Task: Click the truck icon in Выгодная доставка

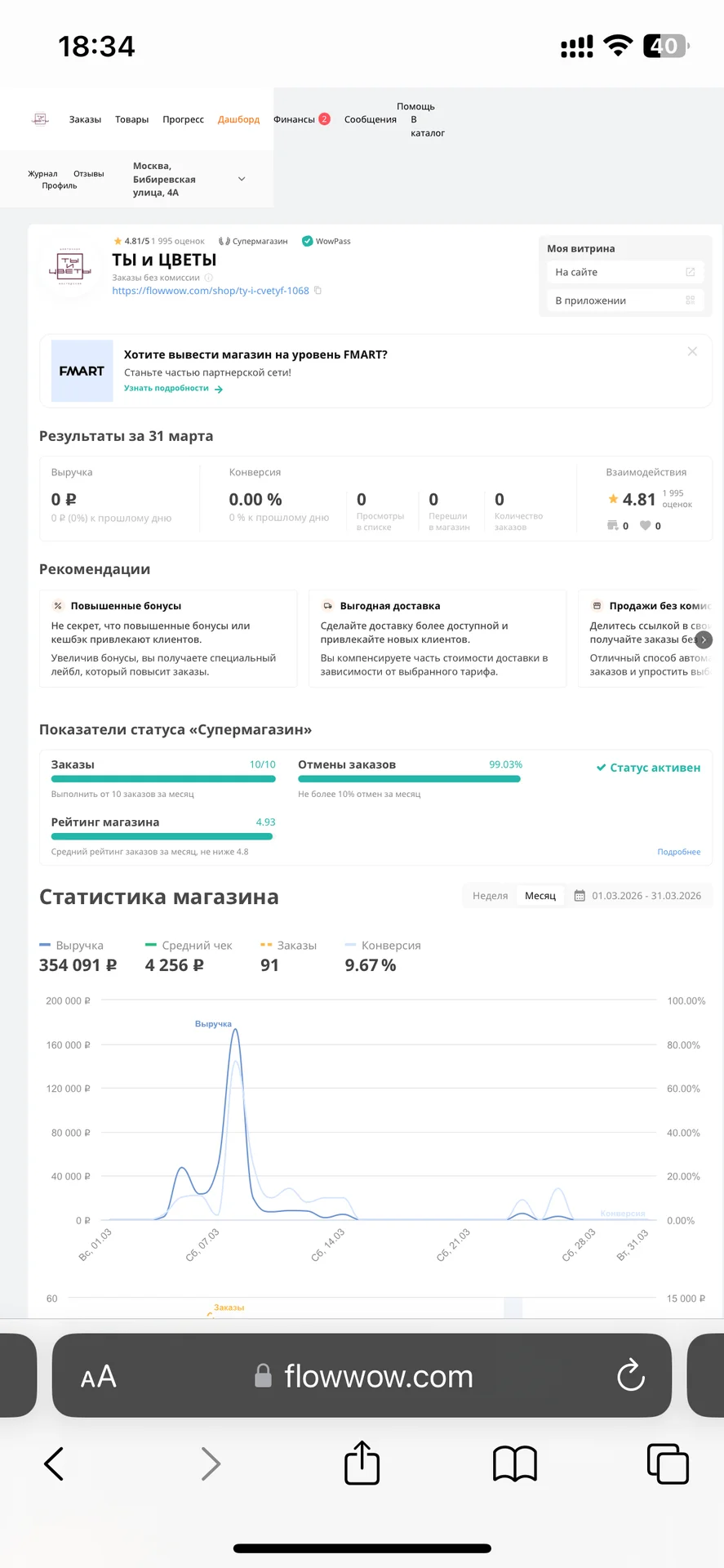Action: pyautogui.click(x=327, y=606)
